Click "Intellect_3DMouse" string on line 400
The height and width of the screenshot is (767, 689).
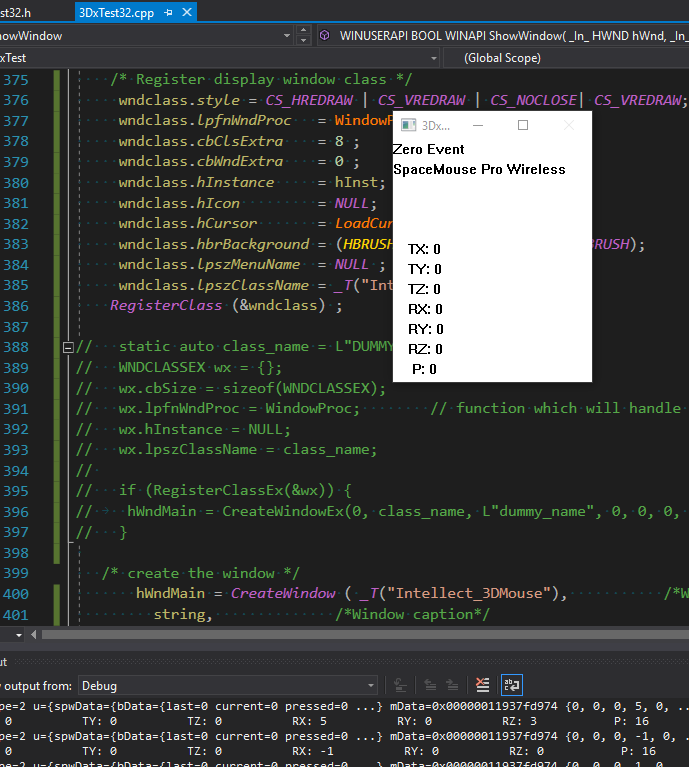coord(468,593)
